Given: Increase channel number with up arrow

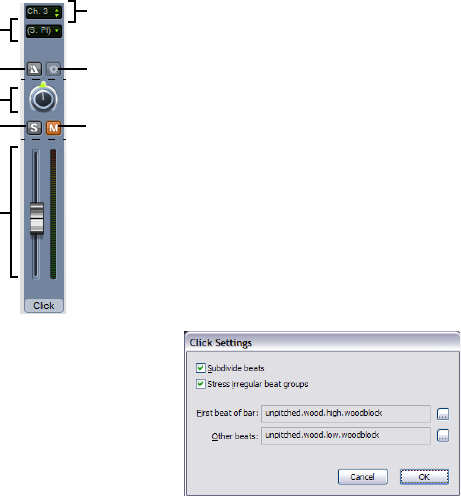Looking at the screenshot, I should [x=57, y=10].
